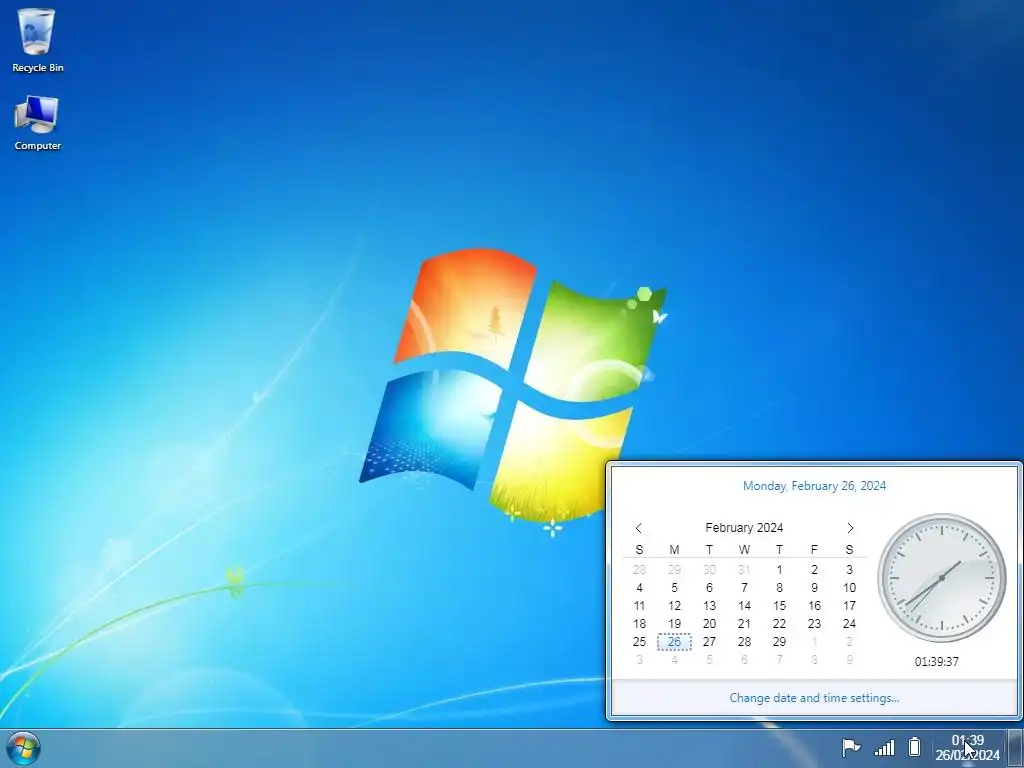Click the taskbar clock showing 01:39

[967, 748]
